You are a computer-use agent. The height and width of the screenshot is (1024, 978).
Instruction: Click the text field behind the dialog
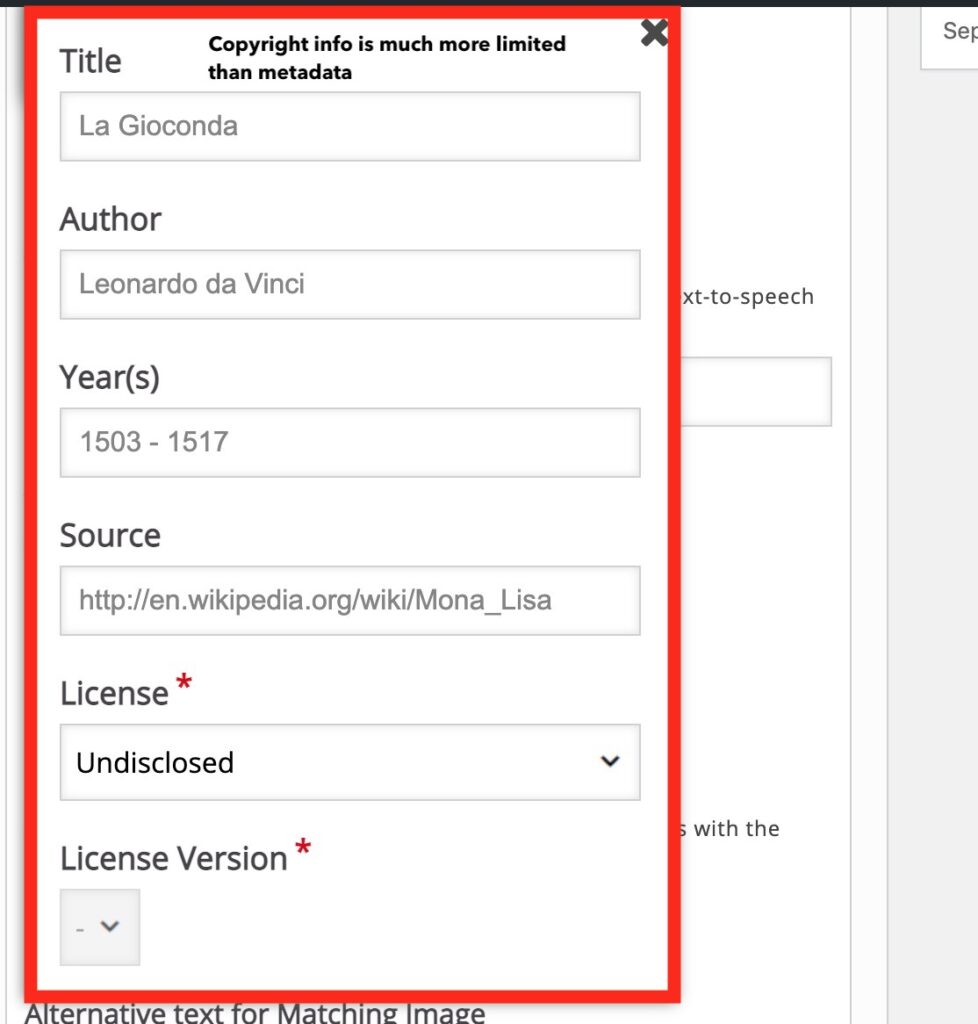pos(756,391)
